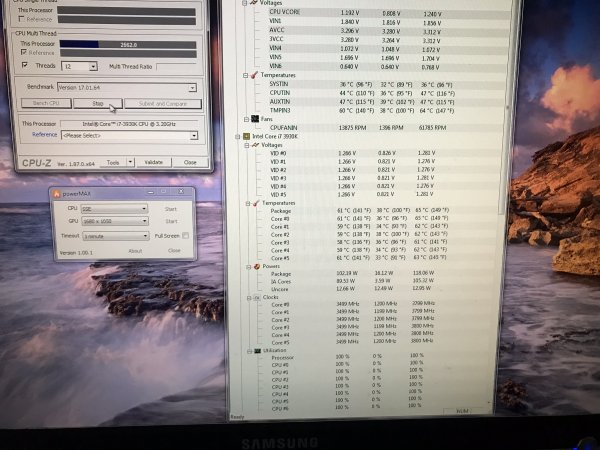The image size is (600, 450).
Task: Click the Validate button in CPU-Z
Action: (153, 162)
